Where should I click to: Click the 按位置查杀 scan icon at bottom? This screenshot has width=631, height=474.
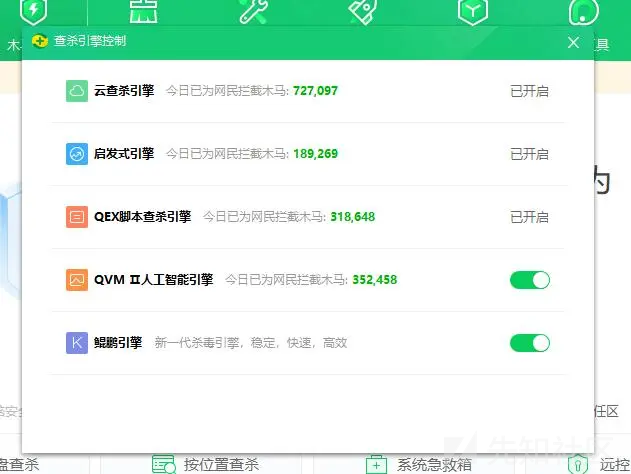(x=164, y=464)
